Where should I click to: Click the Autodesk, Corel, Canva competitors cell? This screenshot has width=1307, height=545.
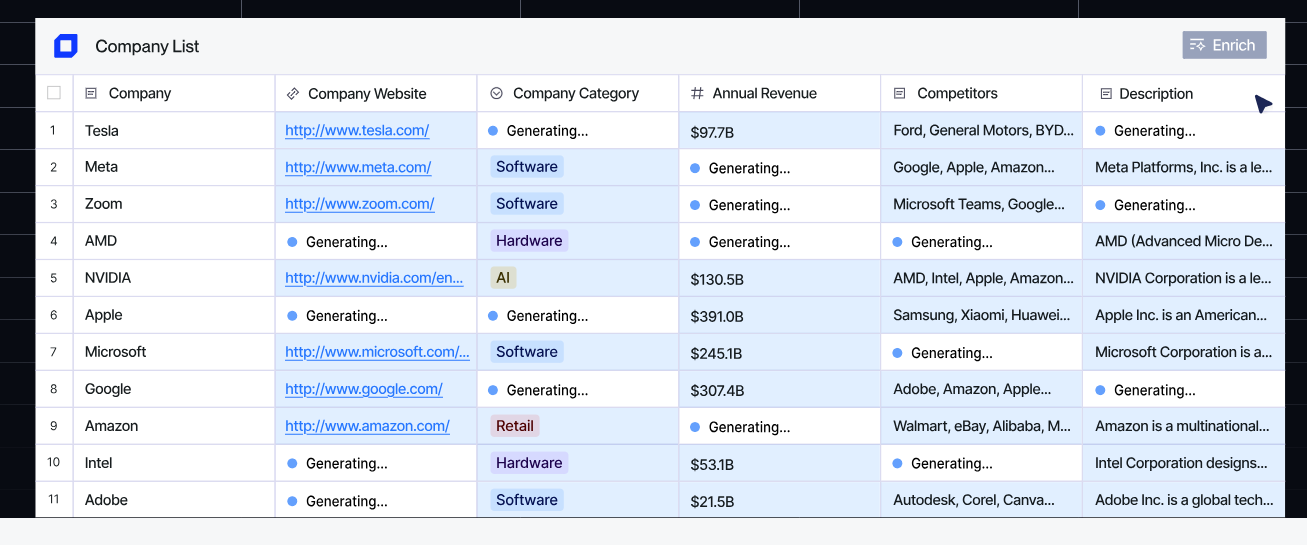(982, 500)
